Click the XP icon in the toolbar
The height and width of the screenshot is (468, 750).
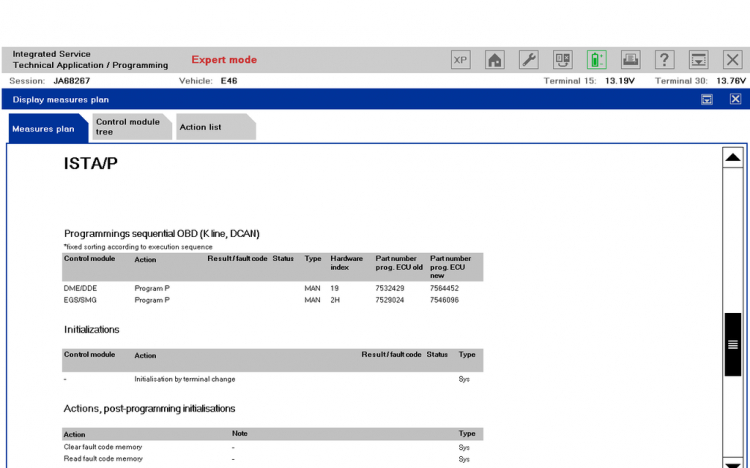click(460, 60)
